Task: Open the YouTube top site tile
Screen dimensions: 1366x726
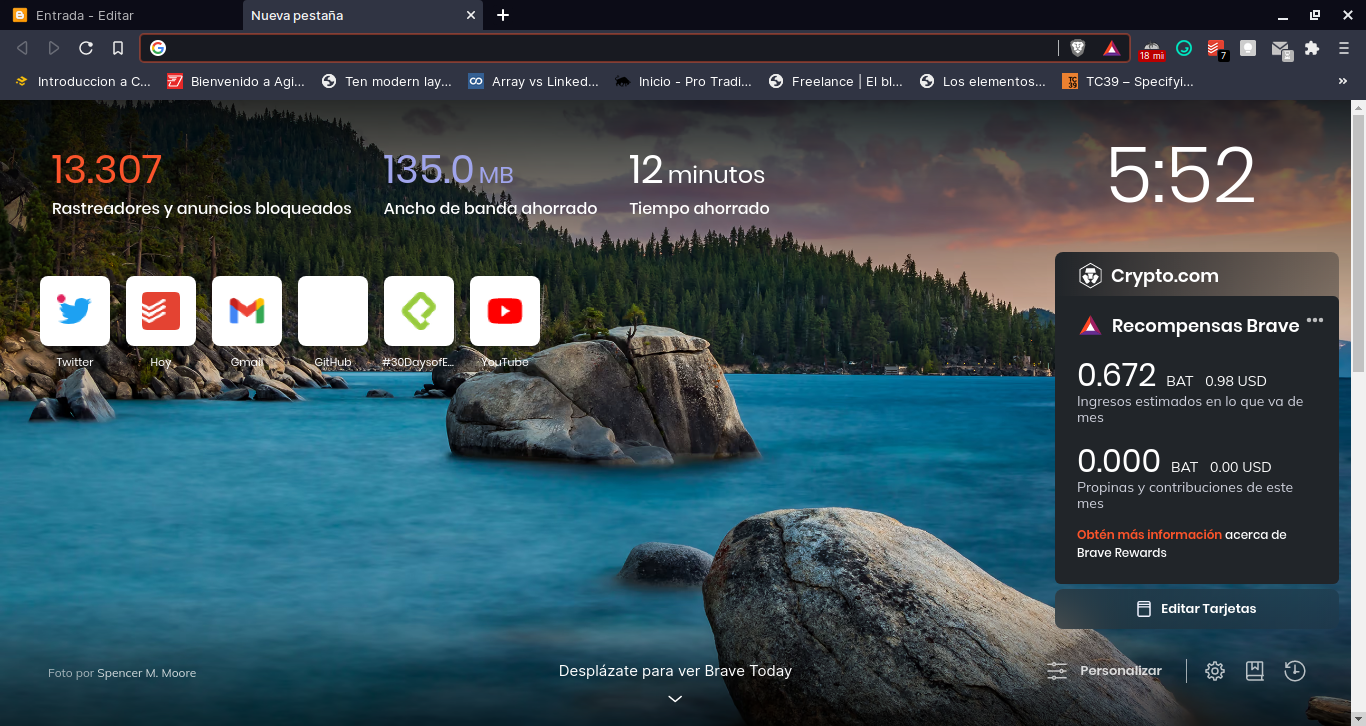Action: [505, 311]
